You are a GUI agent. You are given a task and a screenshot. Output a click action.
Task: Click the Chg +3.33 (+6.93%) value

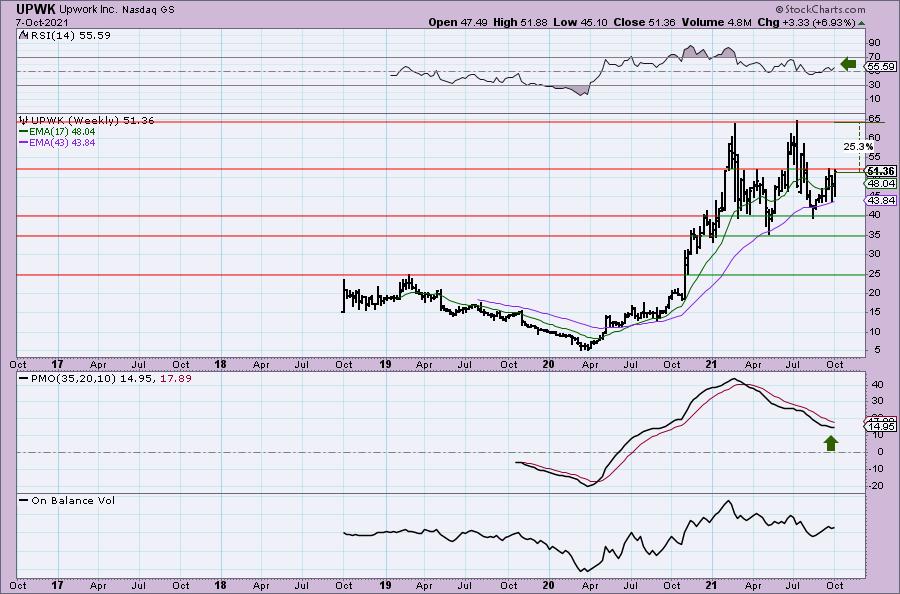coord(806,22)
